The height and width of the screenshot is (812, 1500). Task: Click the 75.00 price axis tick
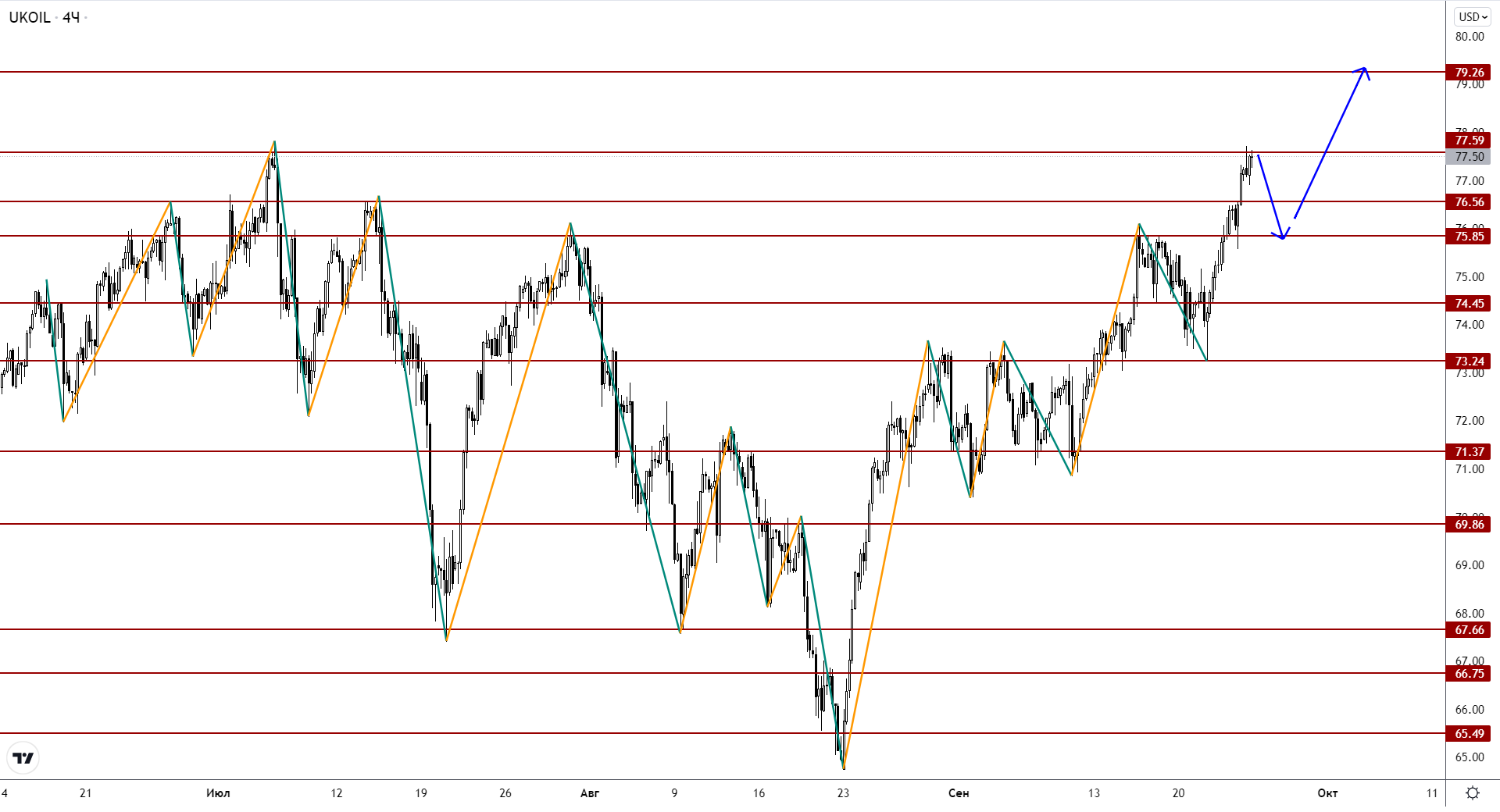pyautogui.click(x=1469, y=277)
